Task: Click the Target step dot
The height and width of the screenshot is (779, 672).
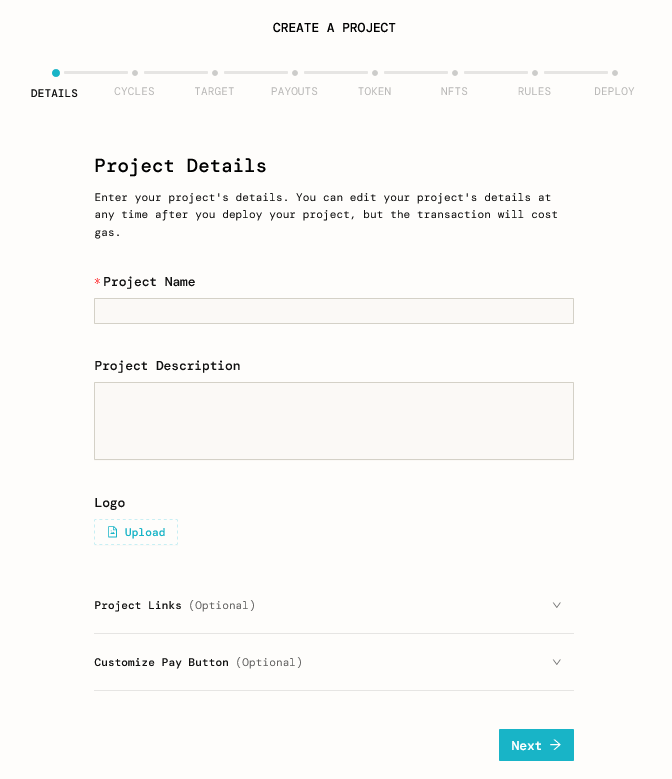Action: pos(215,73)
